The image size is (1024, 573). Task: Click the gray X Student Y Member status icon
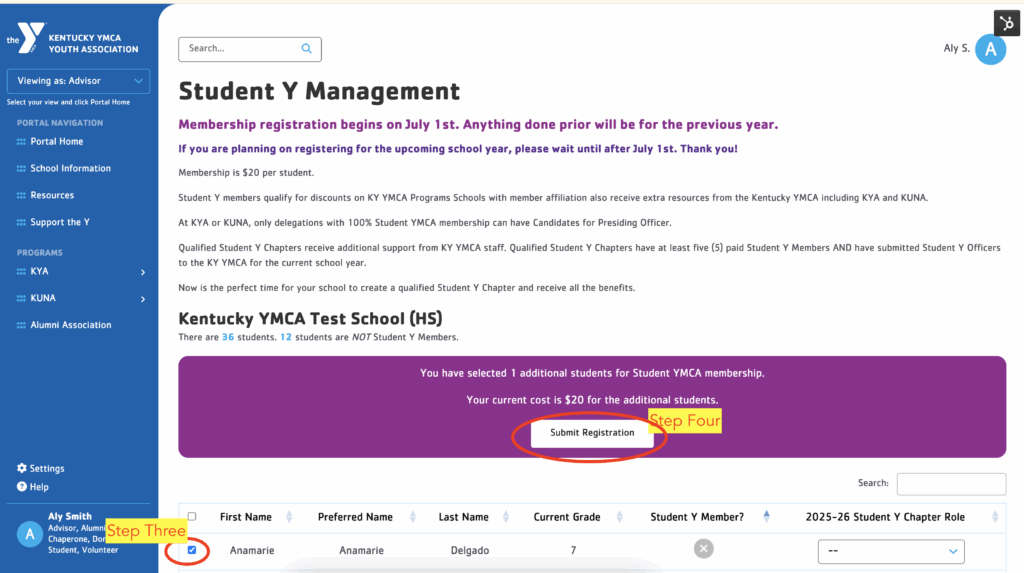point(703,548)
